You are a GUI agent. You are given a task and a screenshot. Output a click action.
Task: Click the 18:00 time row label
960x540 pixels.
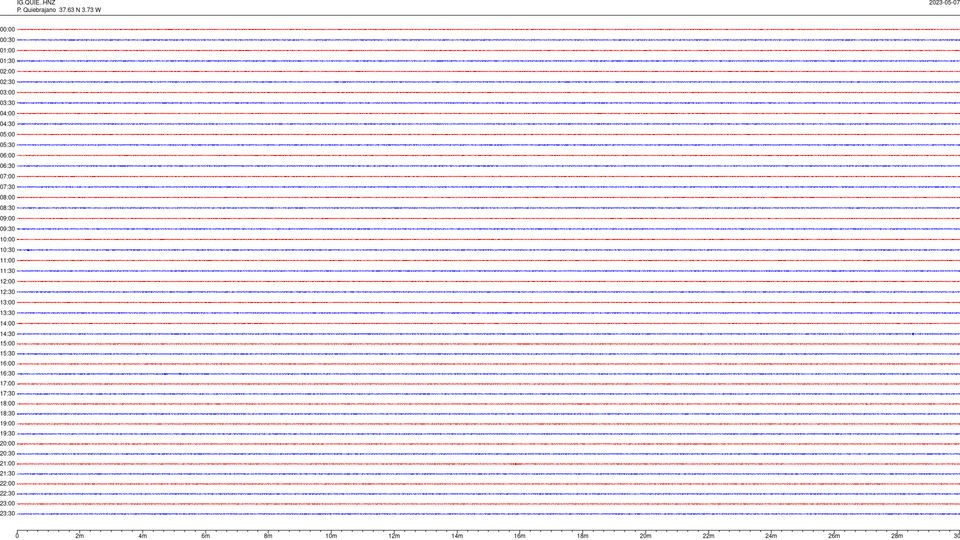7,404
